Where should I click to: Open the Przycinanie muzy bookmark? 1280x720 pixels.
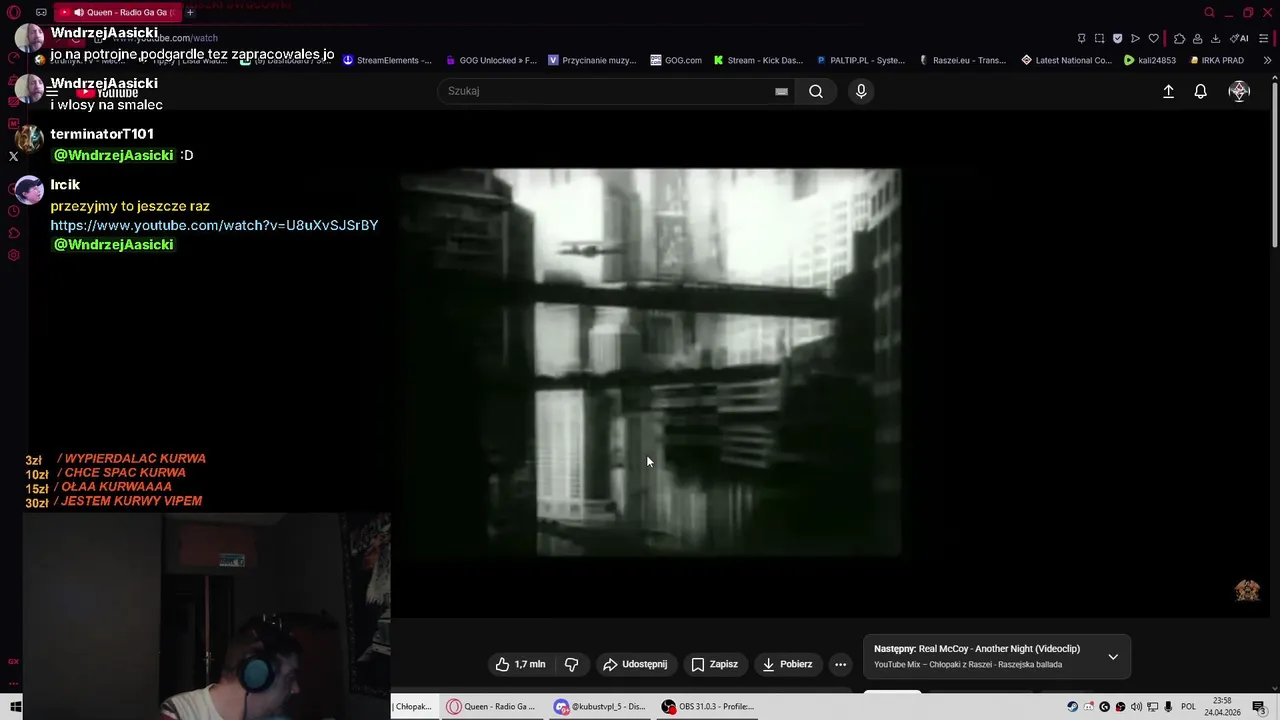pyautogui.click(x=592, y=60)
